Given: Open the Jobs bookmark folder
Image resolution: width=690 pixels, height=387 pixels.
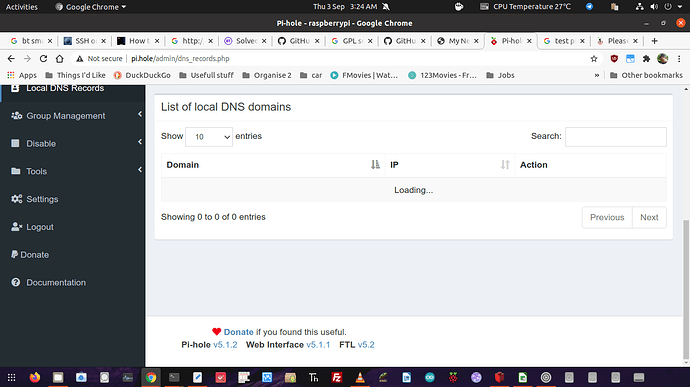Looking at the screenshot, I should [500, 75].
